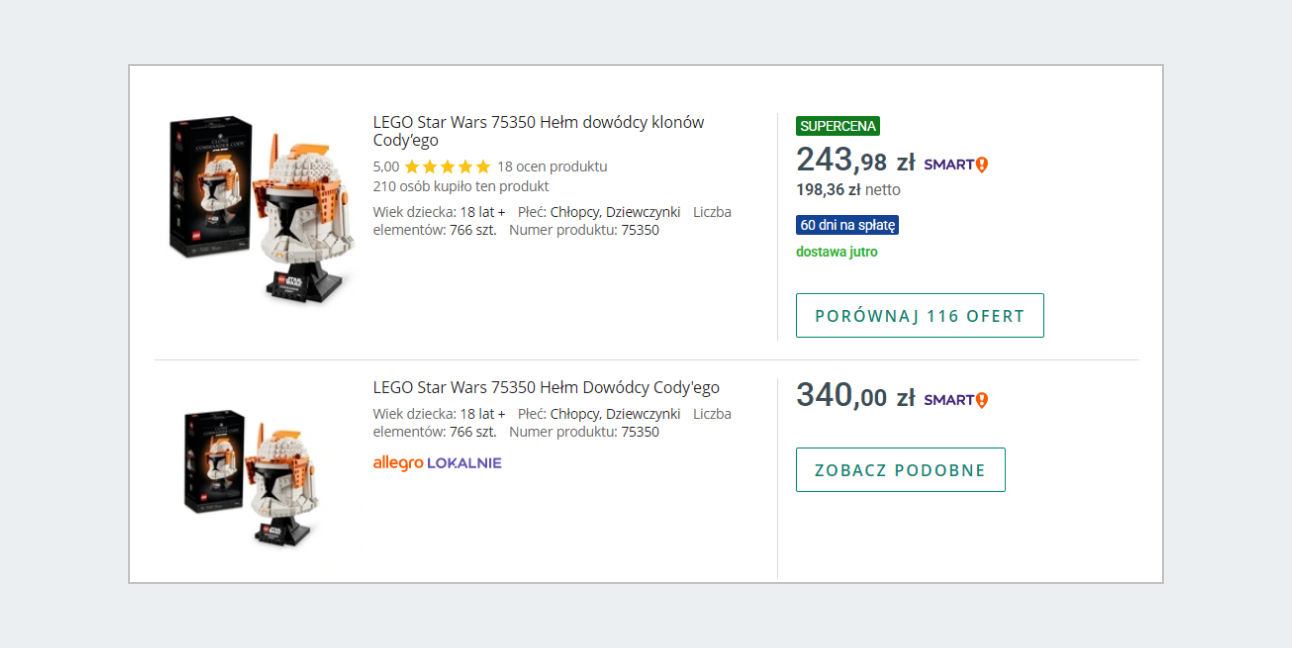Open the first LEGO helmet product image
Viewport: 1292px width, 648px height.
coord(263,209)
